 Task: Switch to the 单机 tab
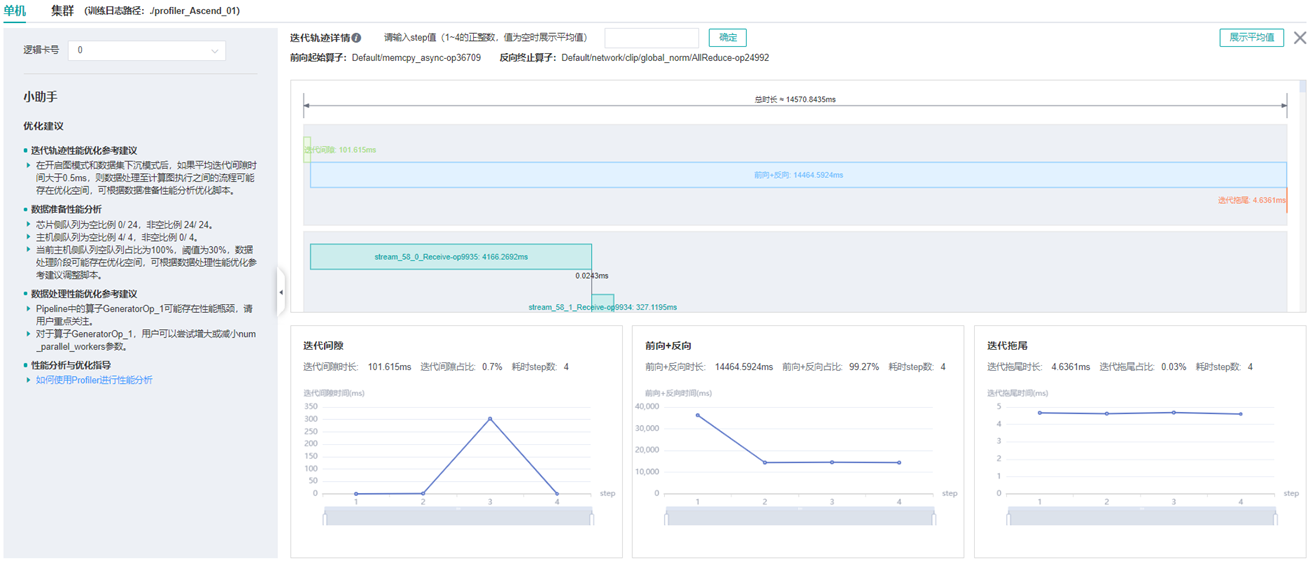pyautogui.click(x=15, y=11)
